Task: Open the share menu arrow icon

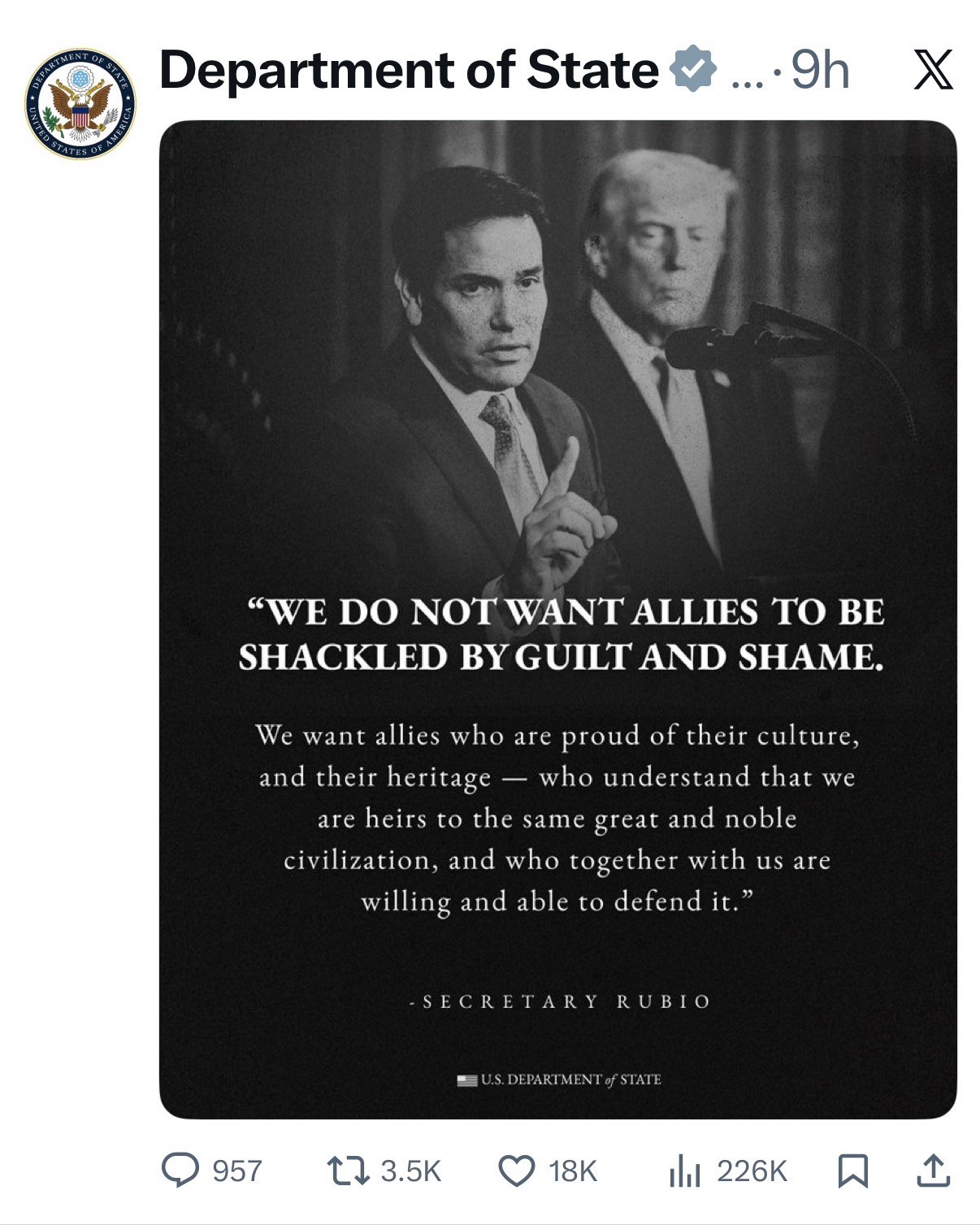Action: [932, 1171]
